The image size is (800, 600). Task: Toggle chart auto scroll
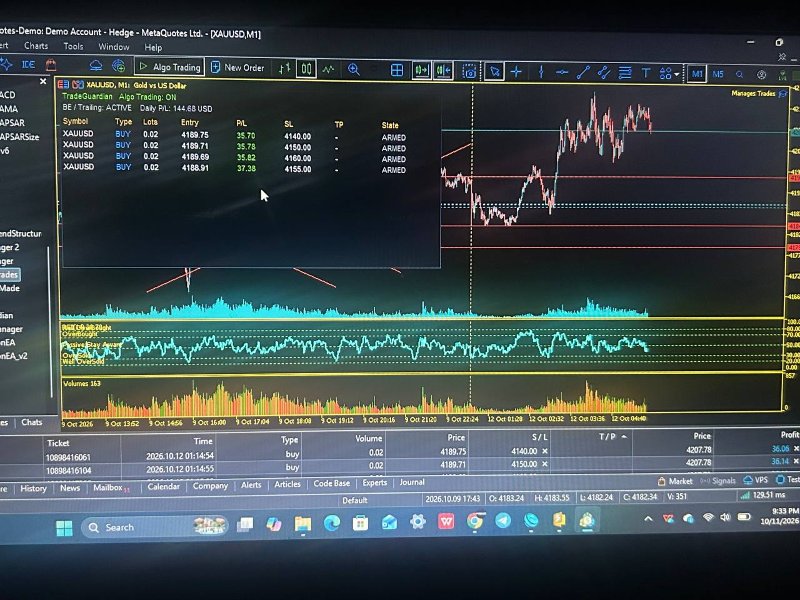(422, 71)
